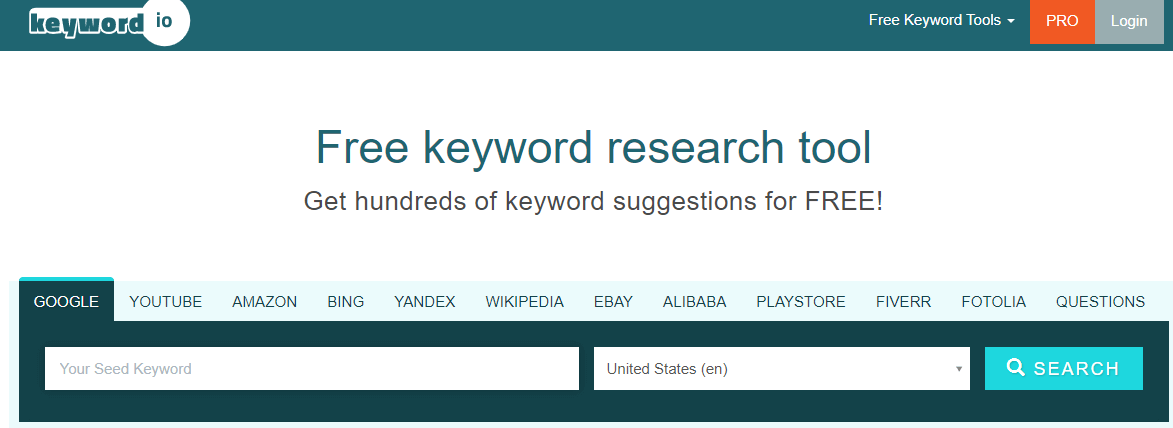This screenshot has height=428, width=1173.
Task: Select the ALIBABA tab
Action: point(694,302)
